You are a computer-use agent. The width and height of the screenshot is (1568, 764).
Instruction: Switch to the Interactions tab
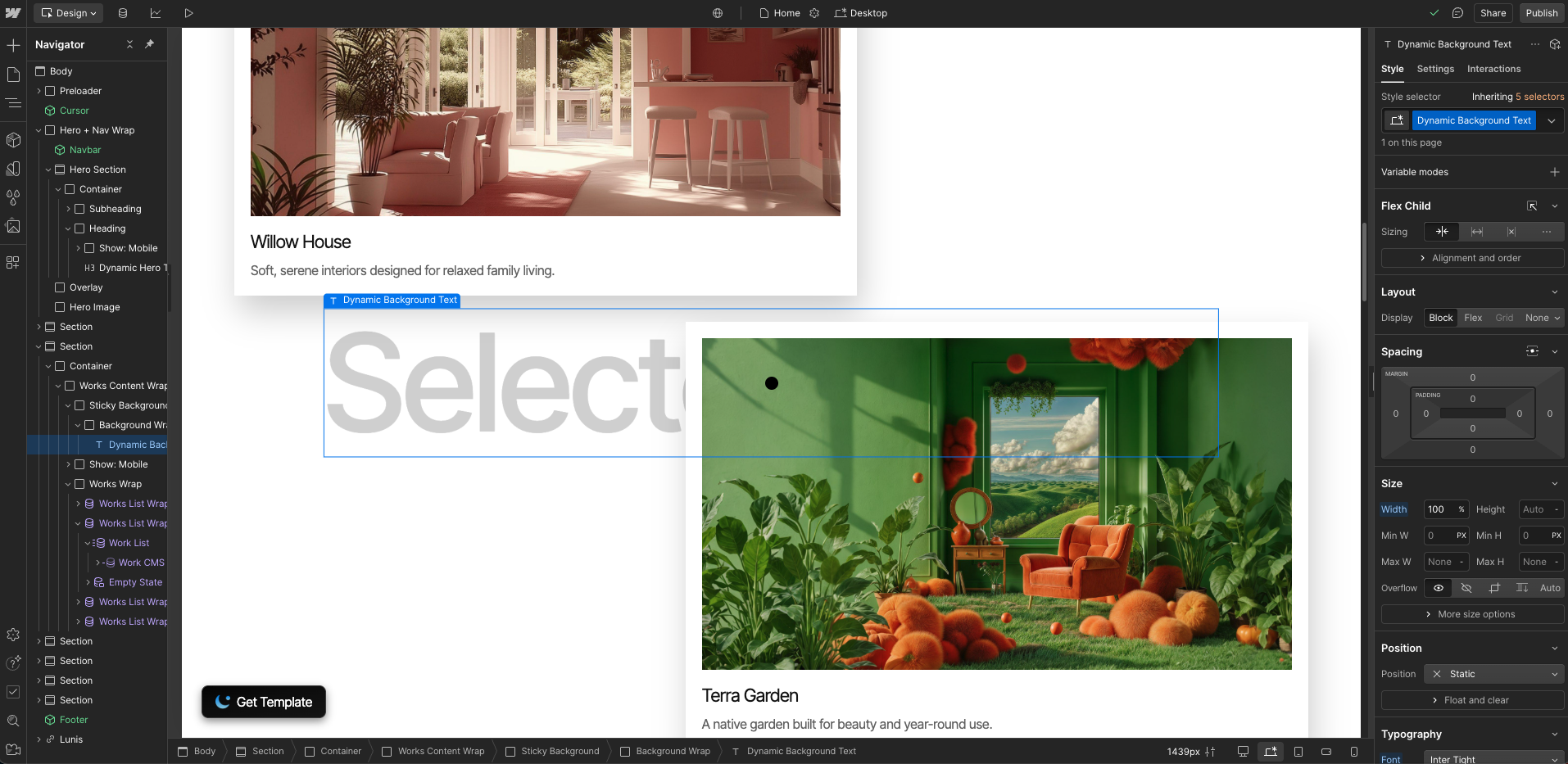pyautogui.click(x=1493, y=69)
